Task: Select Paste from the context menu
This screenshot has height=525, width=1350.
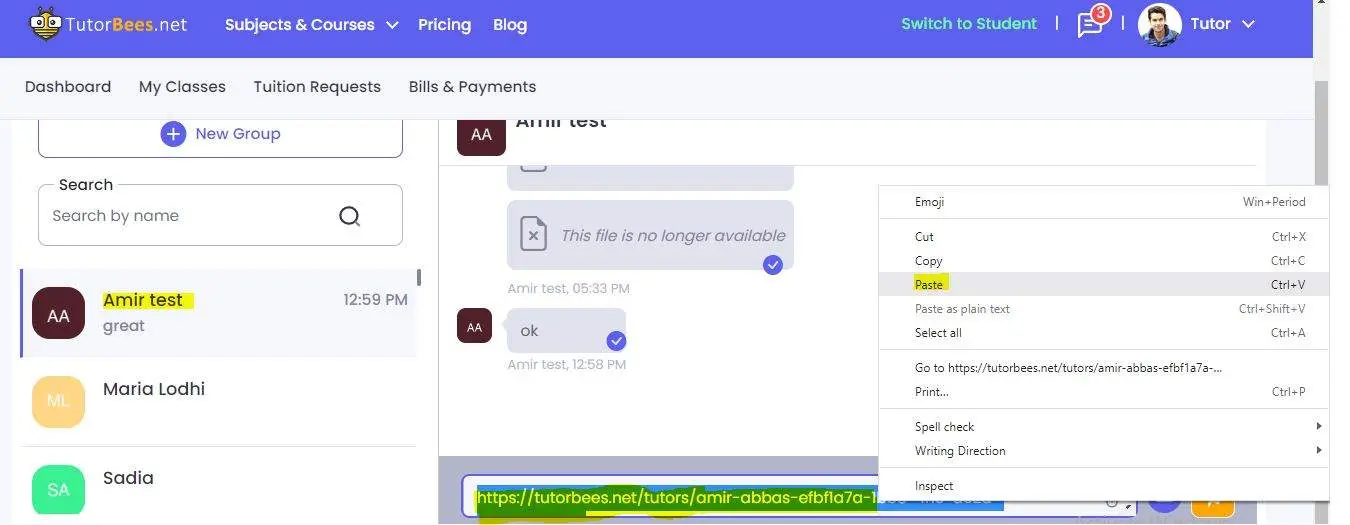Action: [x=929, y=285]
